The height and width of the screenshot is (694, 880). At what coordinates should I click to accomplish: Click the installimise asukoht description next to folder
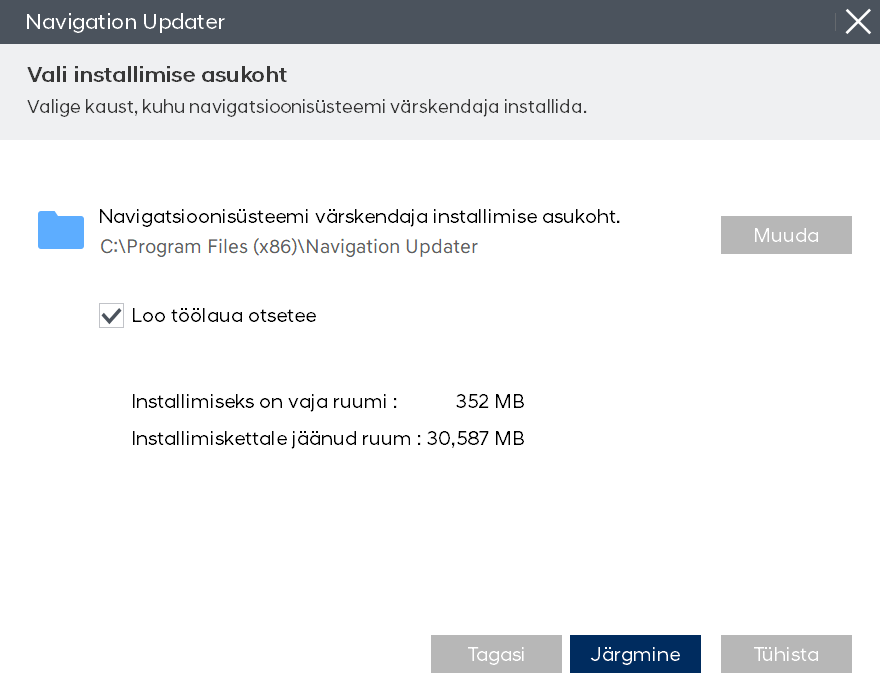359,217
